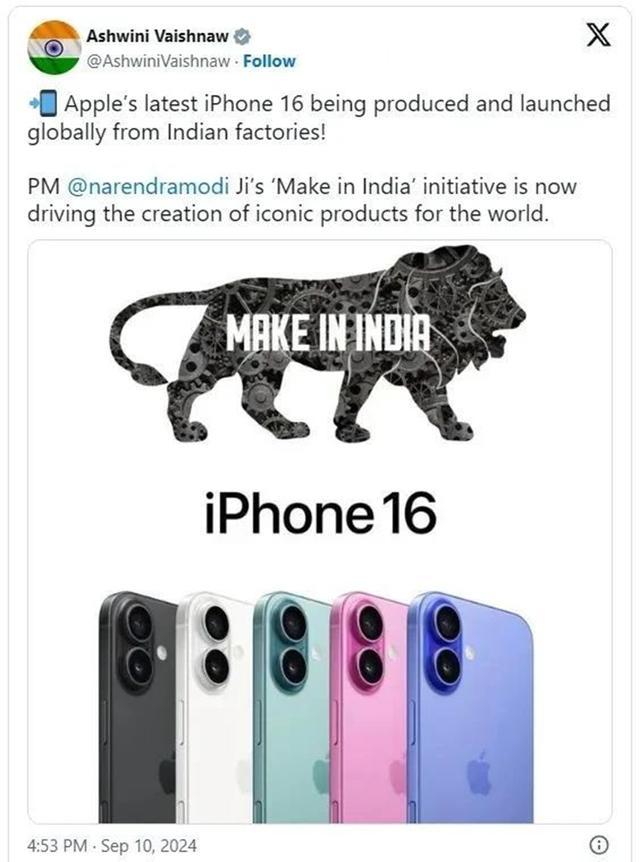Select the pink iPhone 16 body
The height and width of the screenshot is (862, 640).
tap(371, 708)
